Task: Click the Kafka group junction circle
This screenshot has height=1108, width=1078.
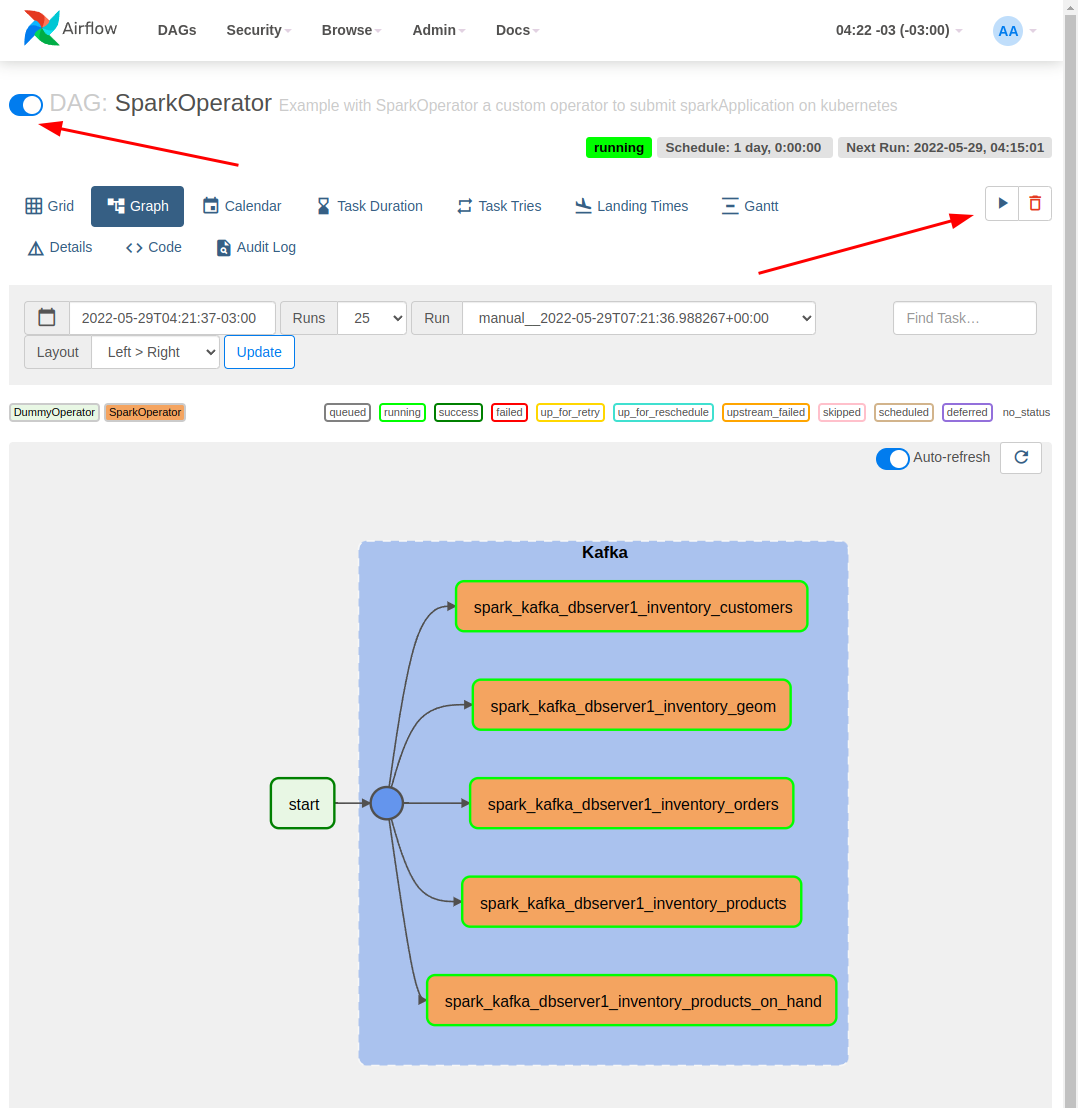Action: pos(386,803)
